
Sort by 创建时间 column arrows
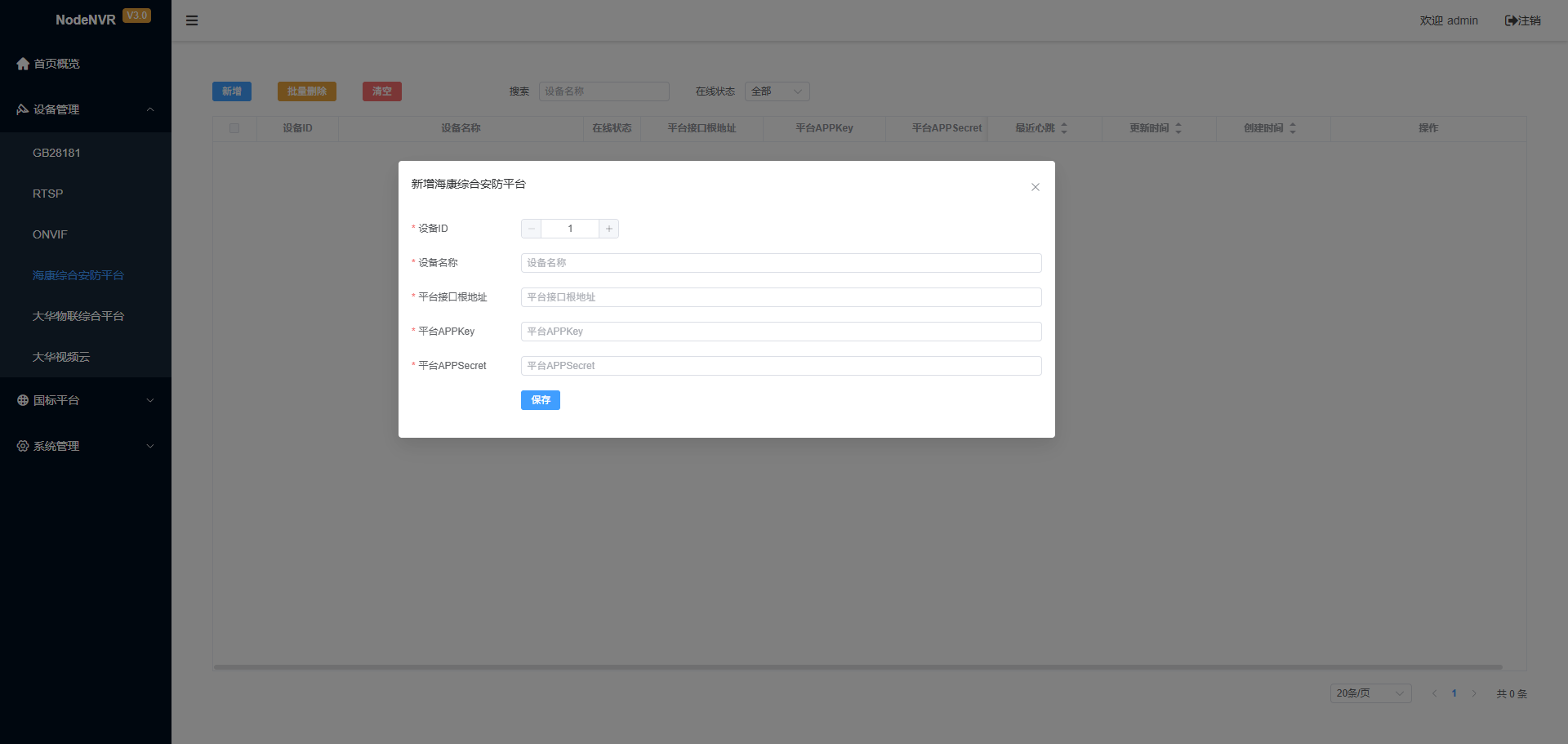point(1293,128)
